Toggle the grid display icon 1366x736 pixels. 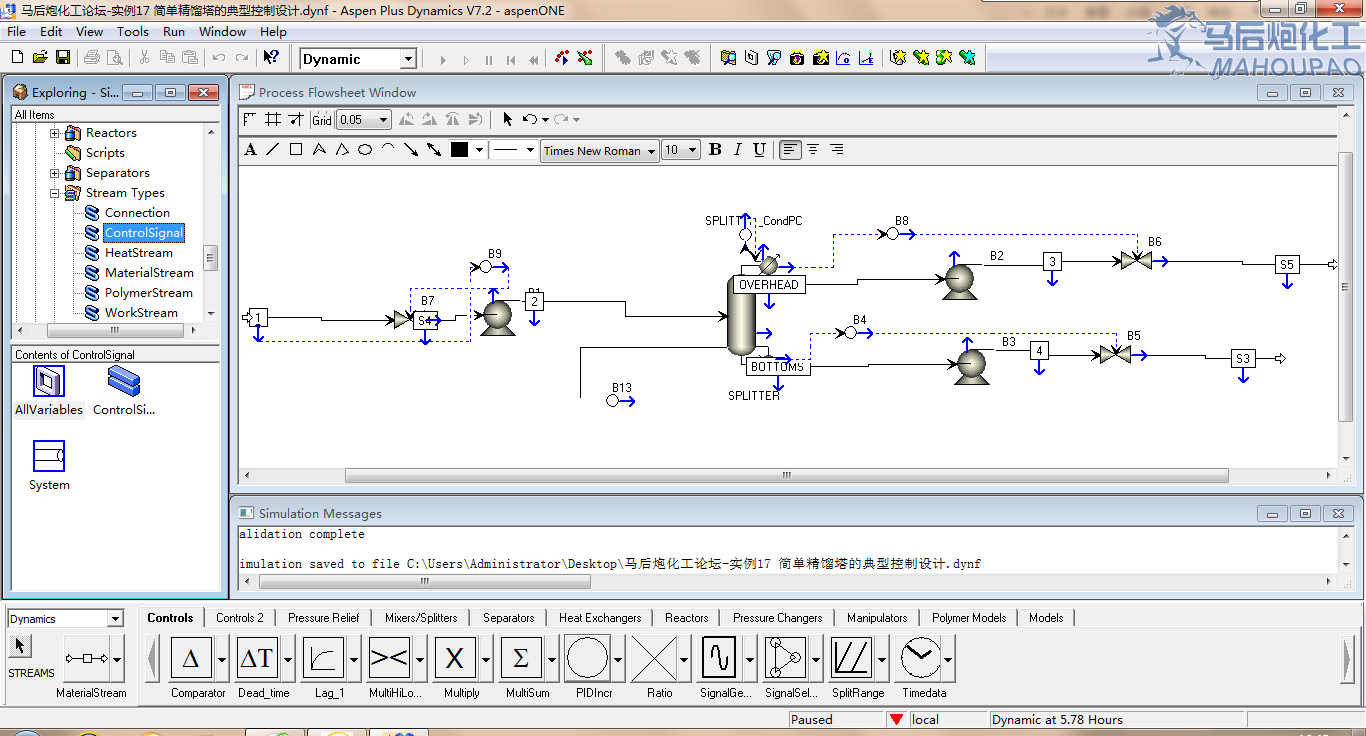[x=272, y=120]
